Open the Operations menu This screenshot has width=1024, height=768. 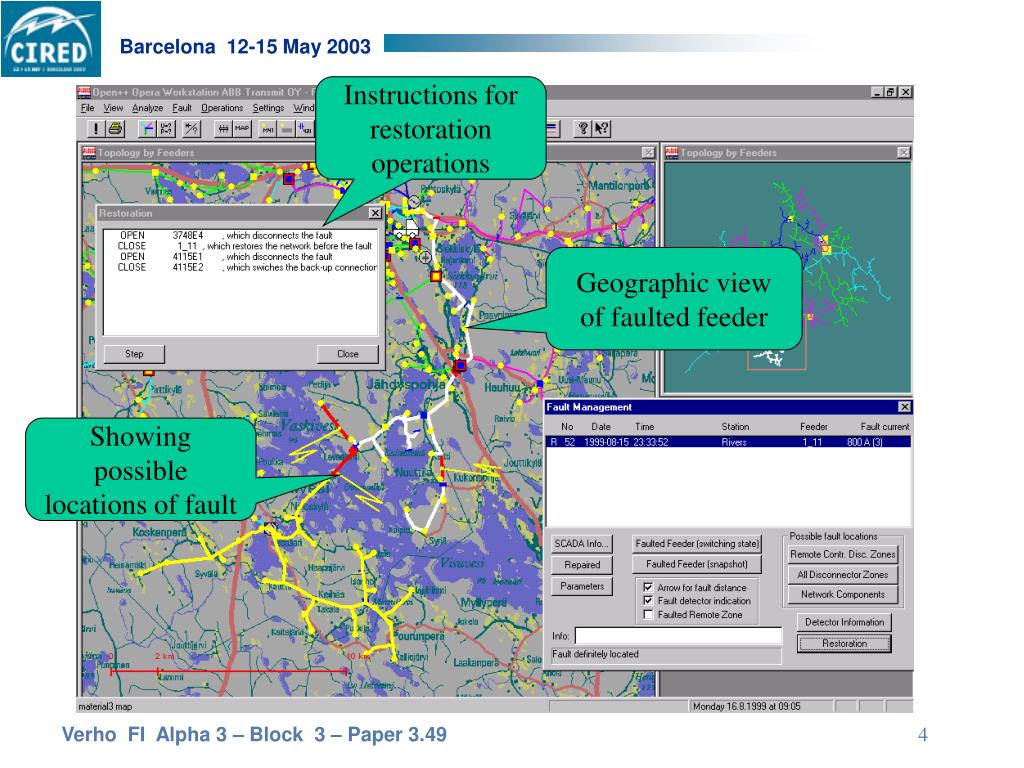[222, 108]
